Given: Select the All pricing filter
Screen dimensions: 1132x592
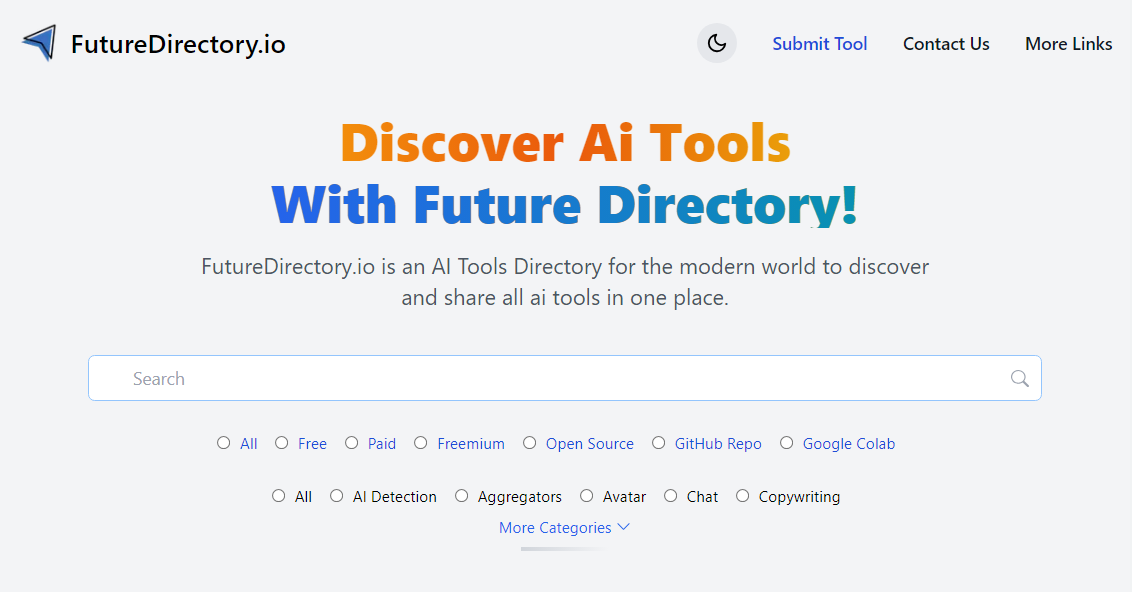Looking at the screenshot, I should [224, 443].
